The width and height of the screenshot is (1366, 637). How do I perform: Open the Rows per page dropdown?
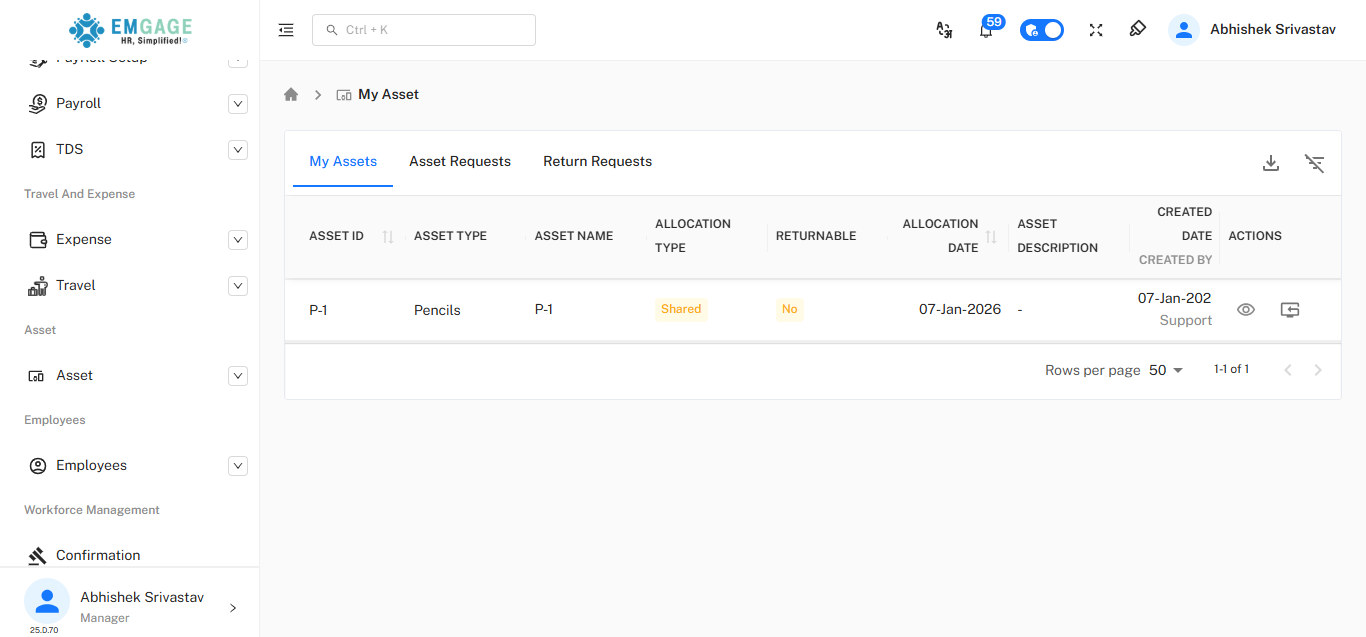pos(1164,370)
